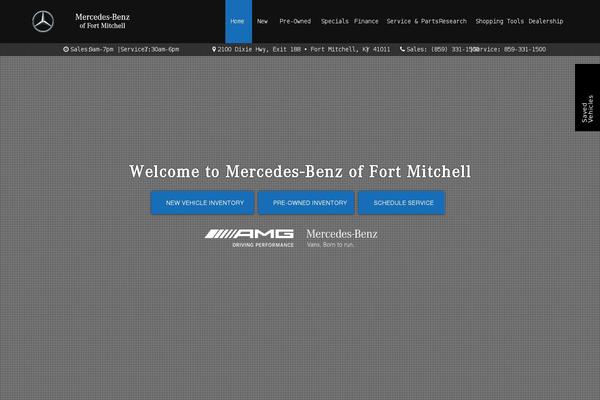Open the Specials menu
This screenshot has width=600, height=400.
pyautogui.click(x=334, y=21)
